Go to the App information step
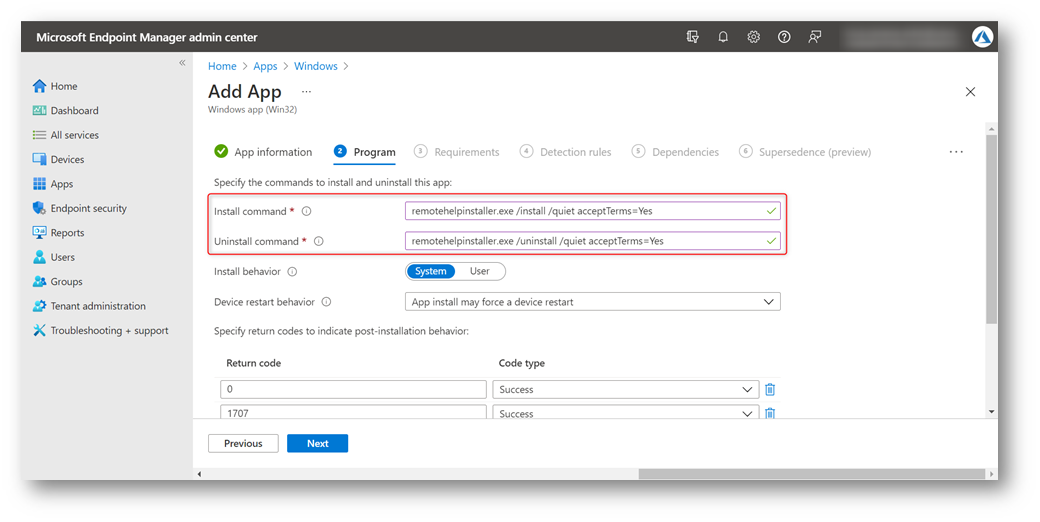The image size is (1040, 522). click(263, 152)
